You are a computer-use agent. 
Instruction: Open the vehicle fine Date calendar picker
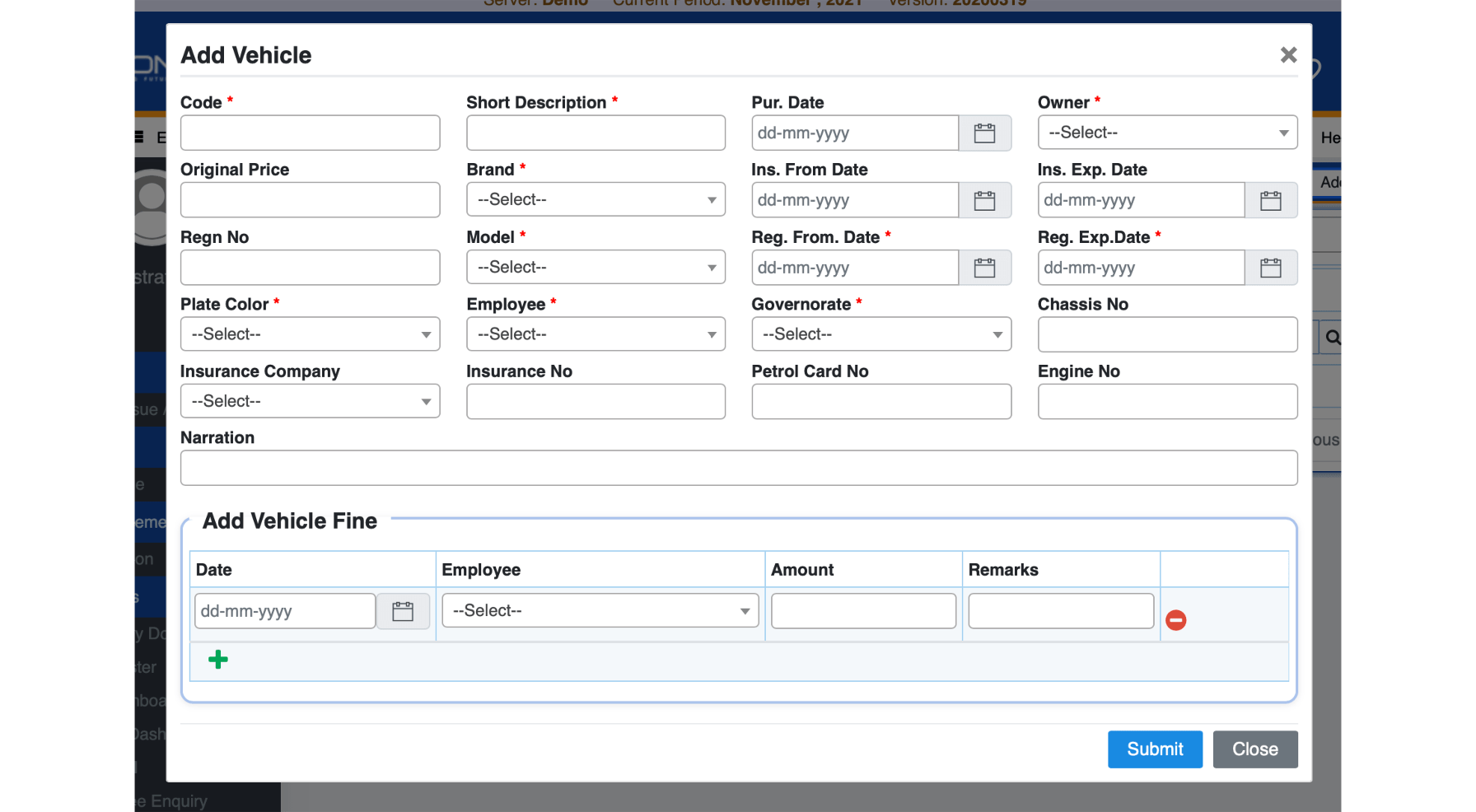403,611
